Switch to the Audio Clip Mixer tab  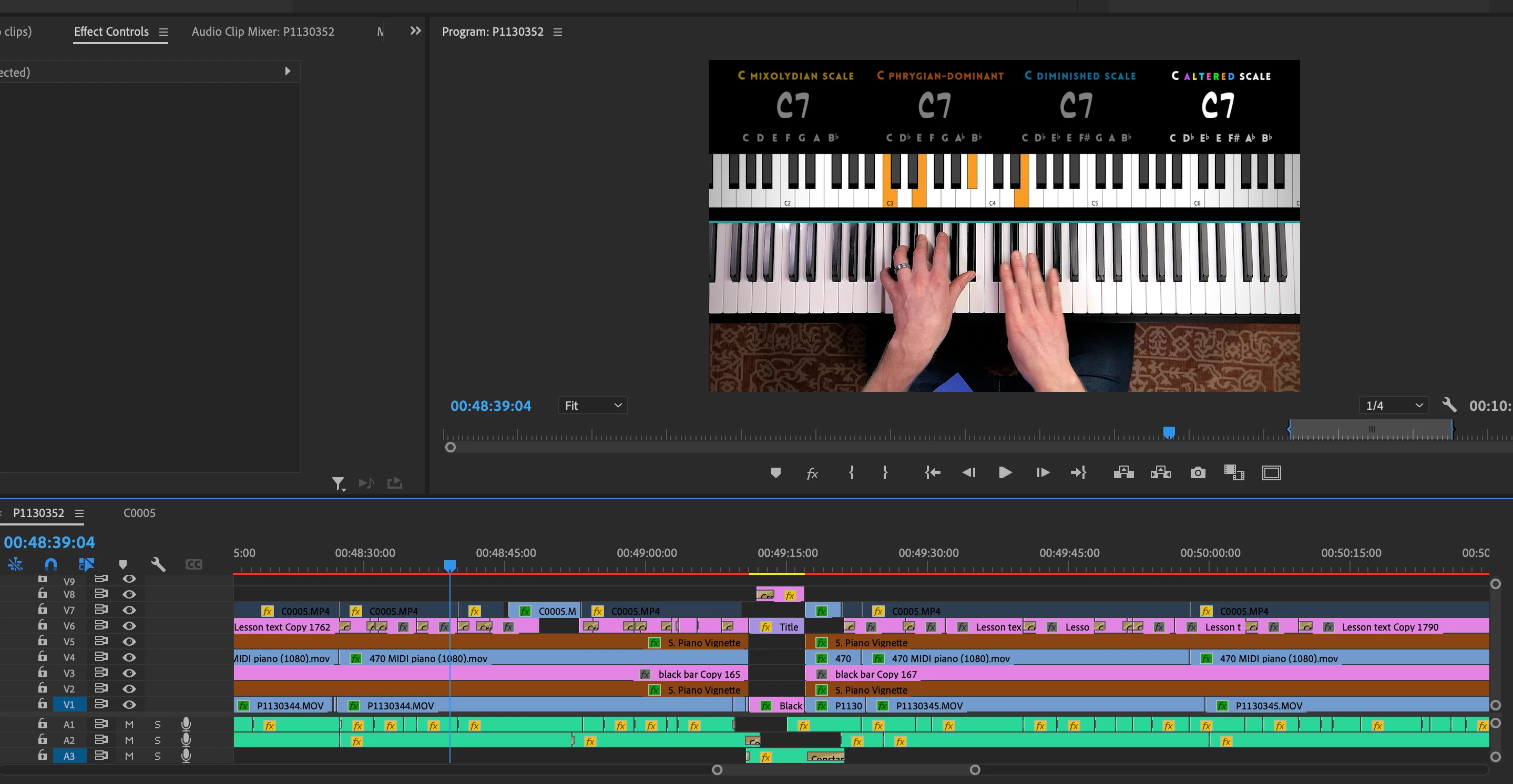[262, 32]
